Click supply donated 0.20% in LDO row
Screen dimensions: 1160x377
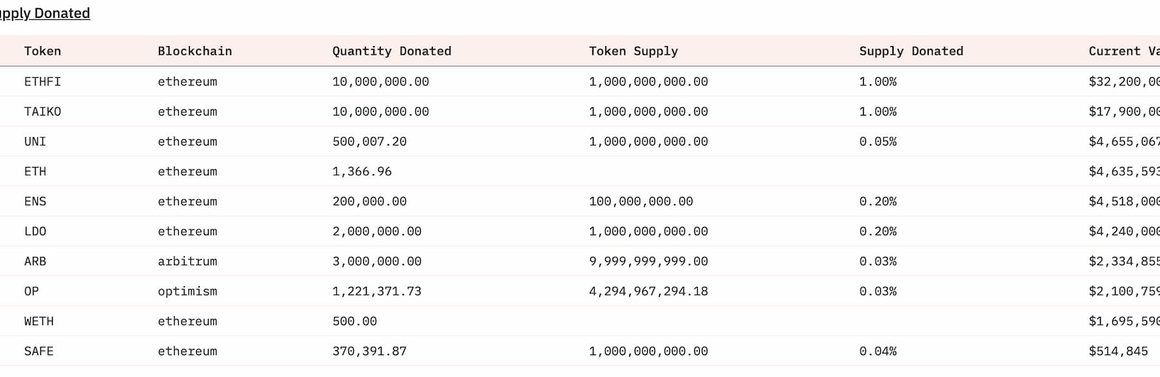(877, 231)
